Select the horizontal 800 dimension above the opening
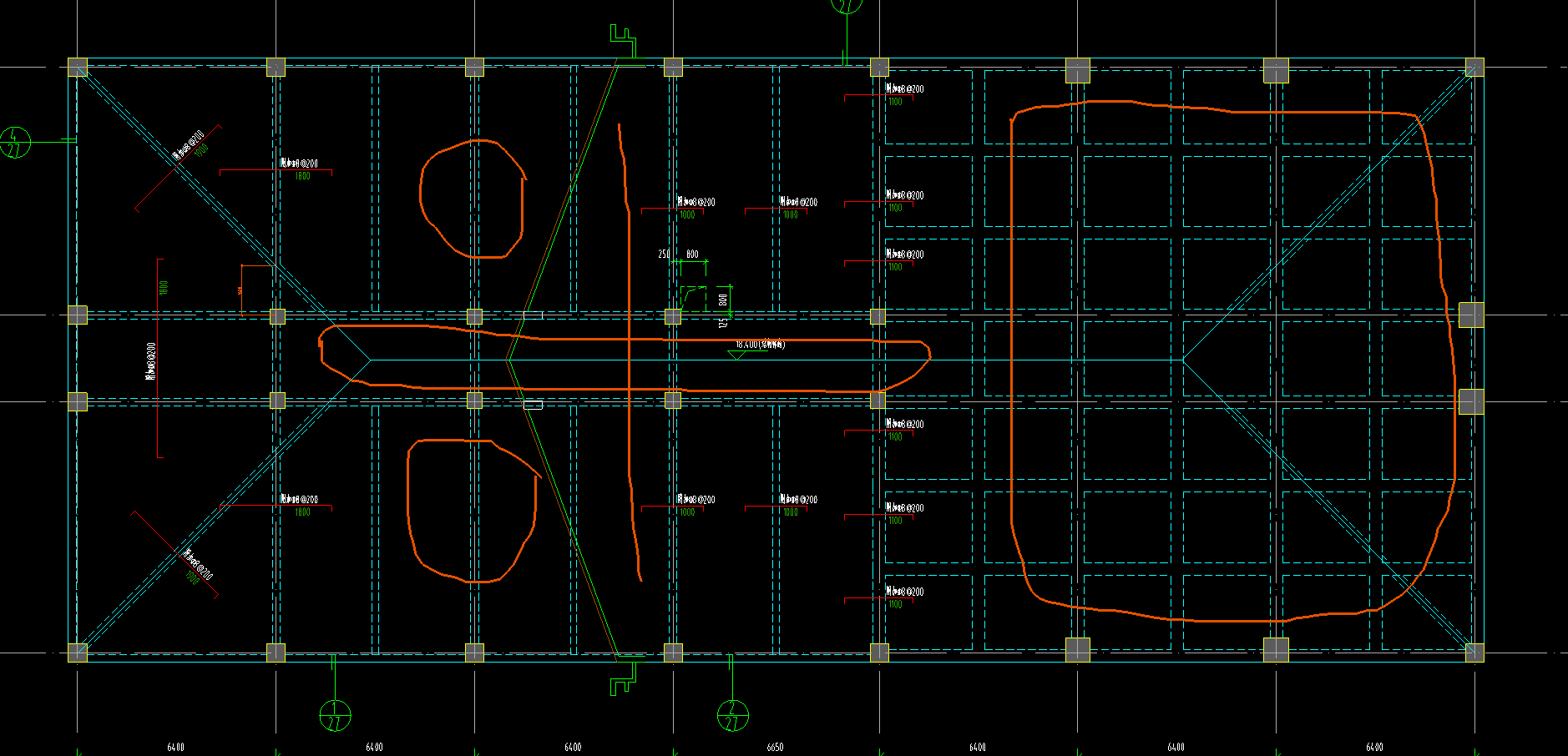Screen dimensions: 1568x756 [x=692, y=254]
